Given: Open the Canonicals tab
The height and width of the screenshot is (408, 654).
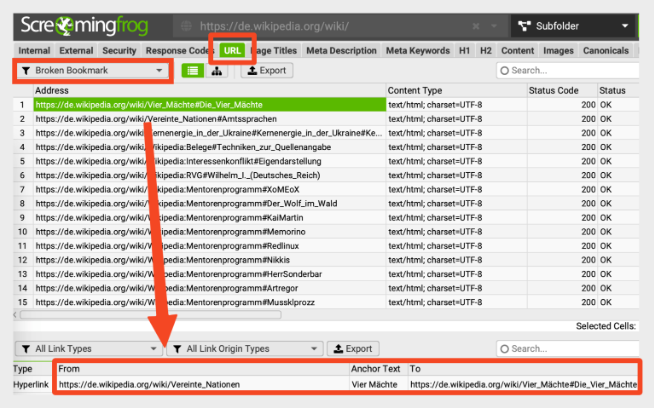Looking at the screenshot, I should [606, 50].
